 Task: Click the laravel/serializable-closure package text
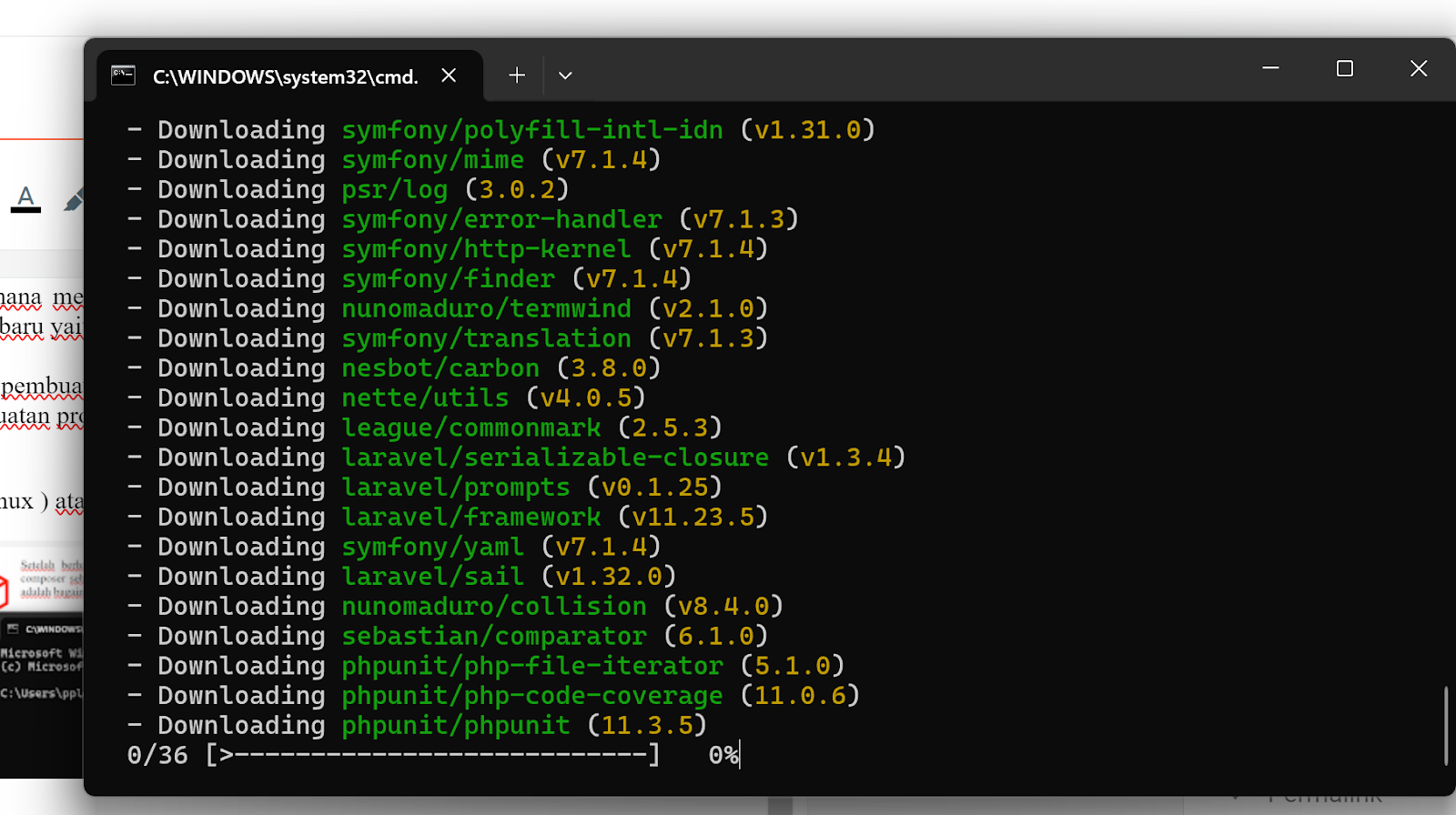(x=555, y=458)
